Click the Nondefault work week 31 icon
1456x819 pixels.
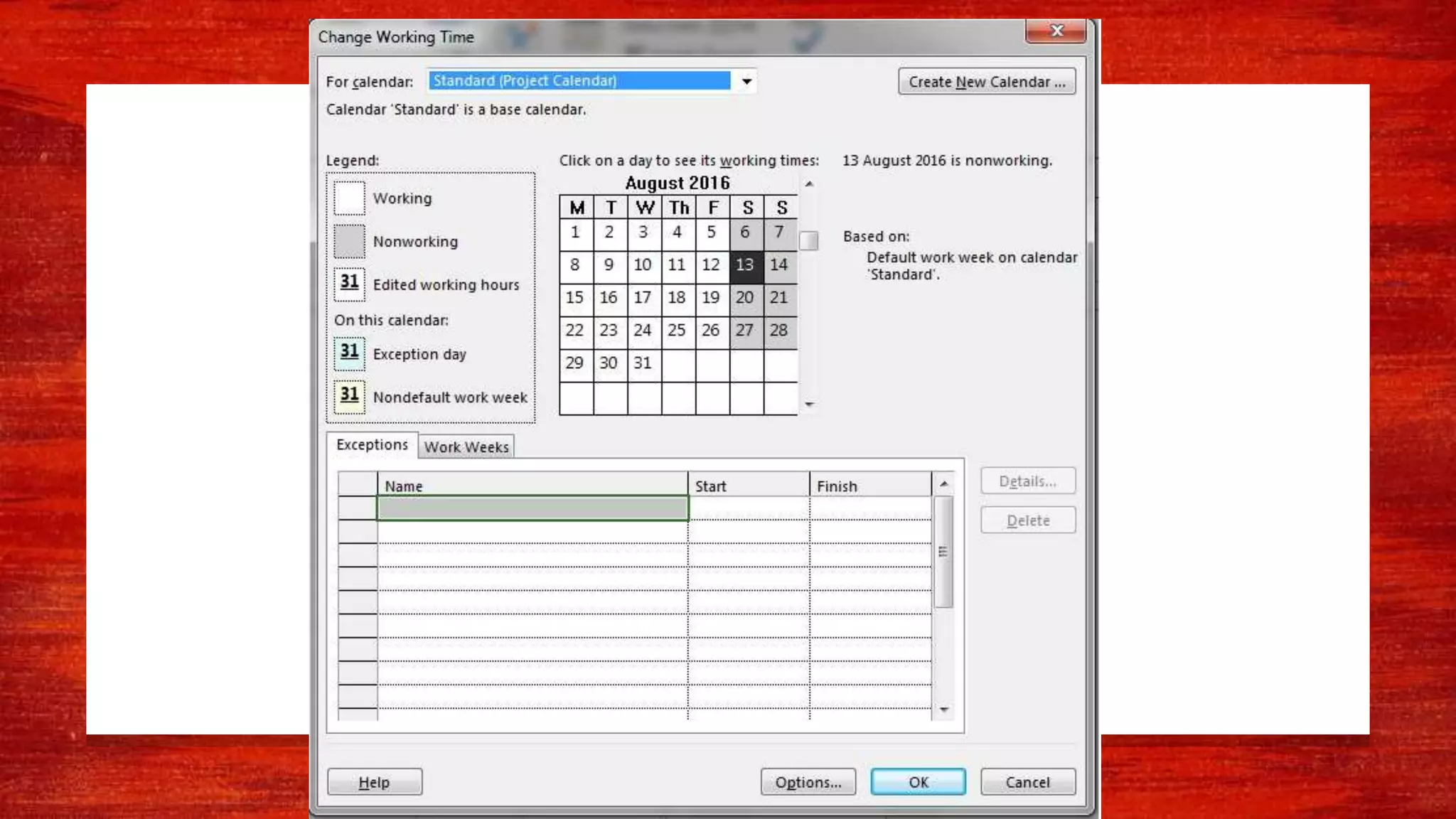(x=349, y=396)
